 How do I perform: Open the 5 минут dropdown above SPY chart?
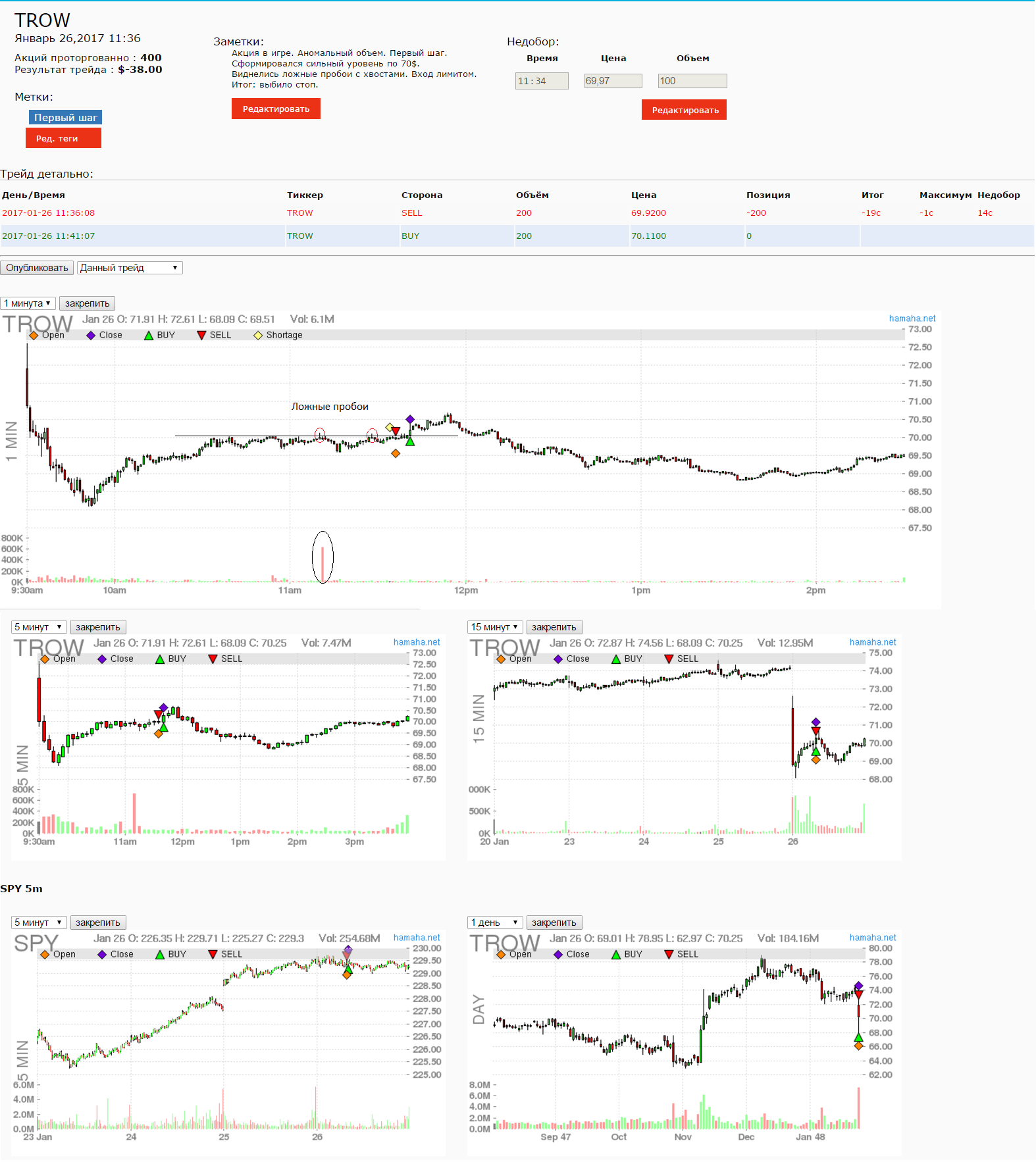click(x=39, y=922)
